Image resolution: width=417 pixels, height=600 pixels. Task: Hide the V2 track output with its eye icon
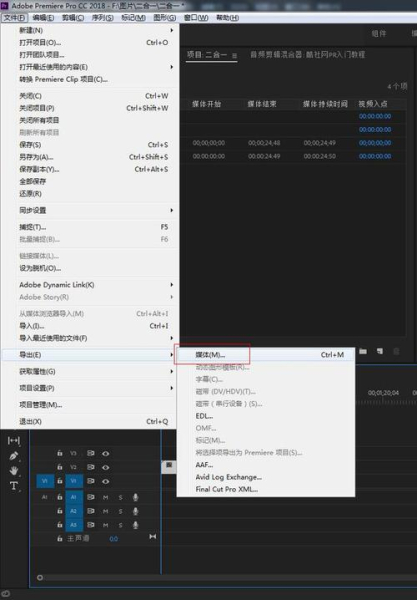[x=106, y=467]
